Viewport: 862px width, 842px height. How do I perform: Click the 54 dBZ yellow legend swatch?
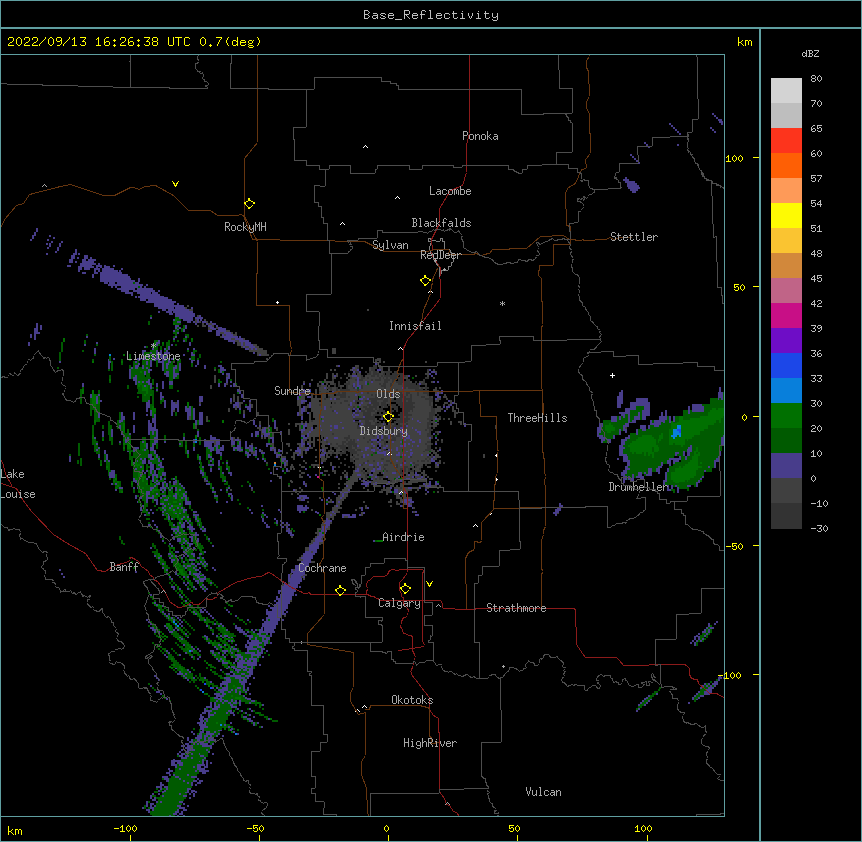[786, 215]
